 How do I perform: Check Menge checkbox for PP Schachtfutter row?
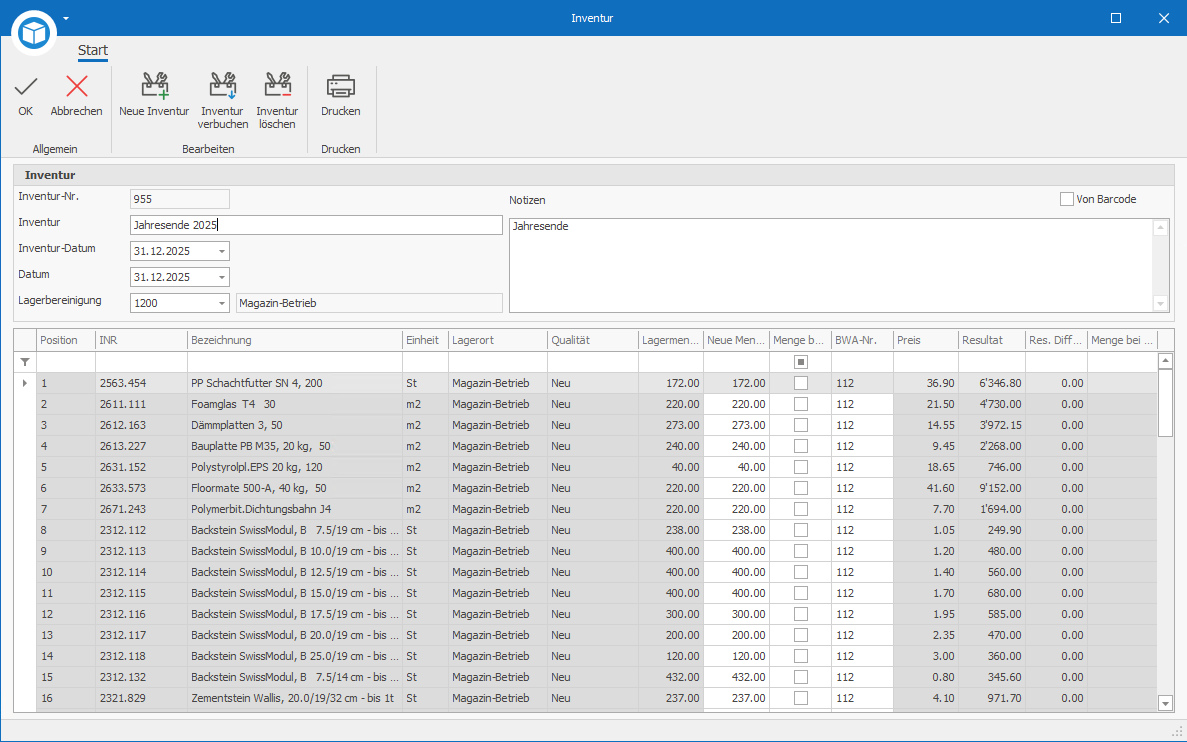point(801,383)
